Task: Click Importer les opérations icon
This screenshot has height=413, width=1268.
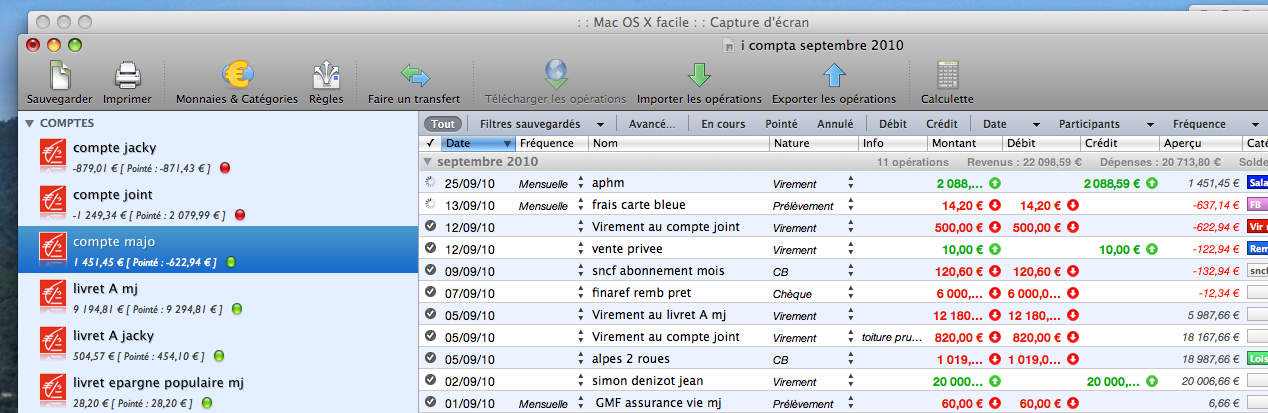Action: point(699,76)
